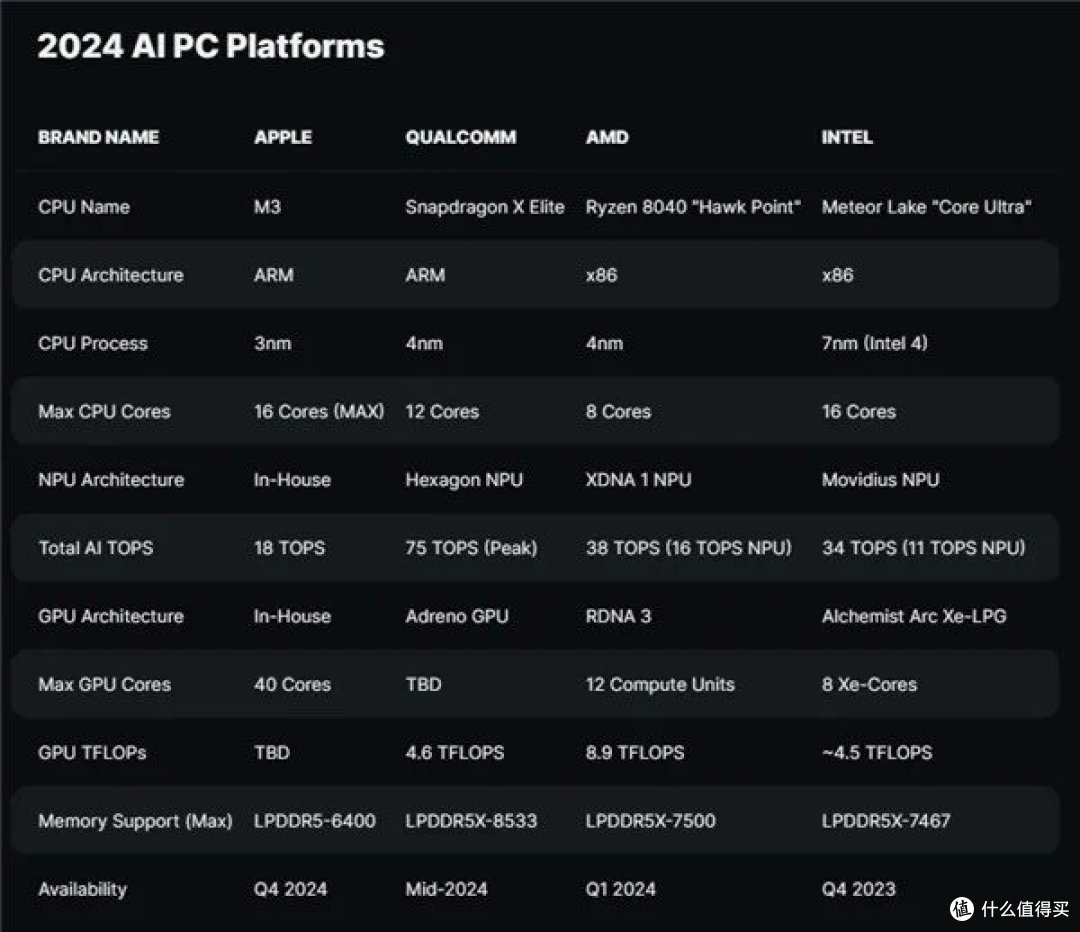Select the BRAND NAME header cell

[x=98, y=137]
